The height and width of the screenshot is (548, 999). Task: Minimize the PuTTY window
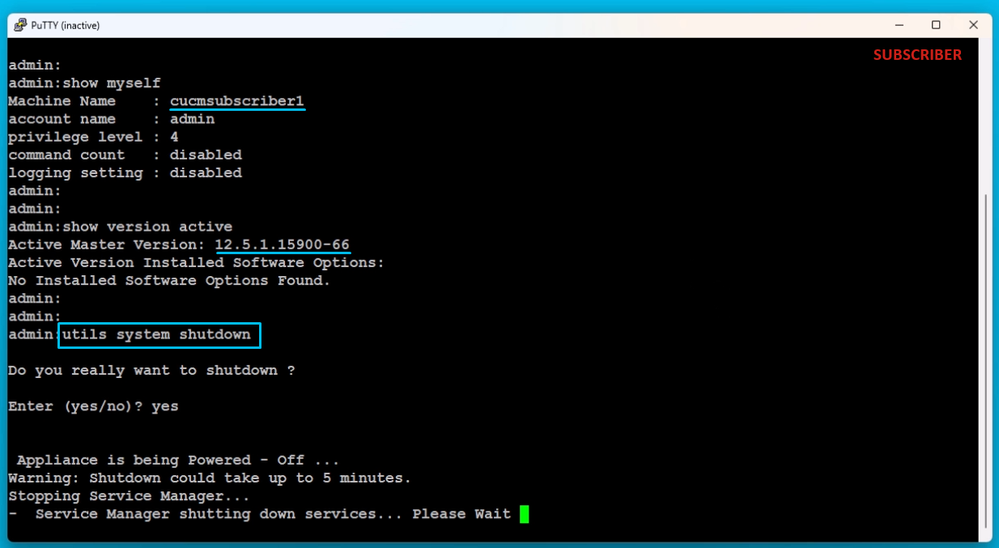tap(899, 25)
